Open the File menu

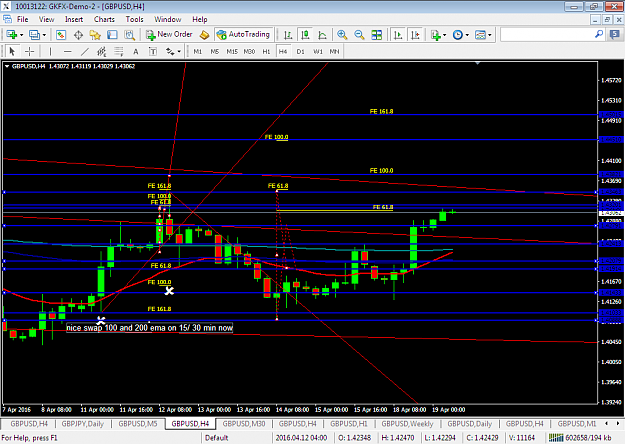(x=22, y=19)
